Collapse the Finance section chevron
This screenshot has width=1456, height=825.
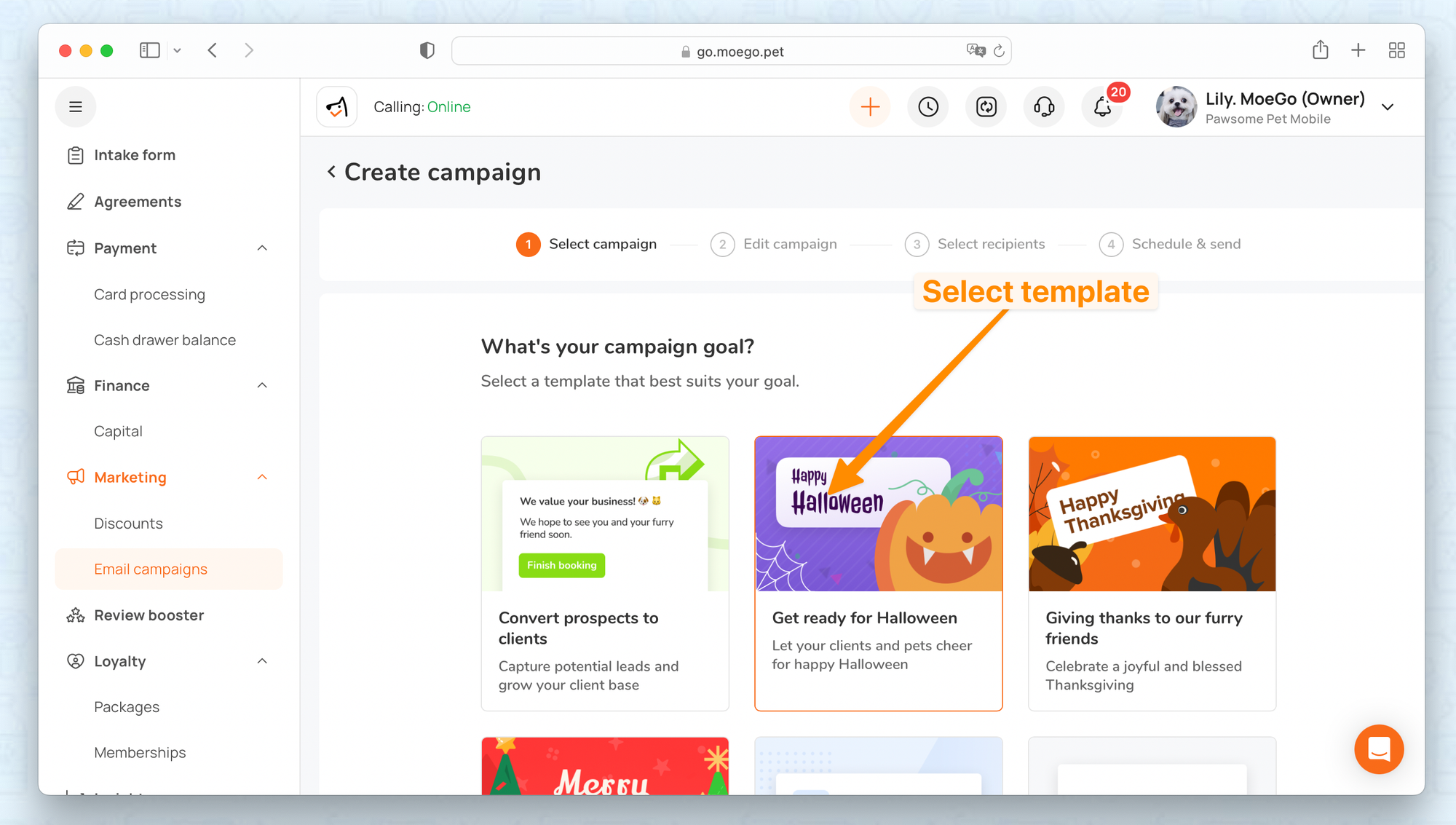point(262,385)
